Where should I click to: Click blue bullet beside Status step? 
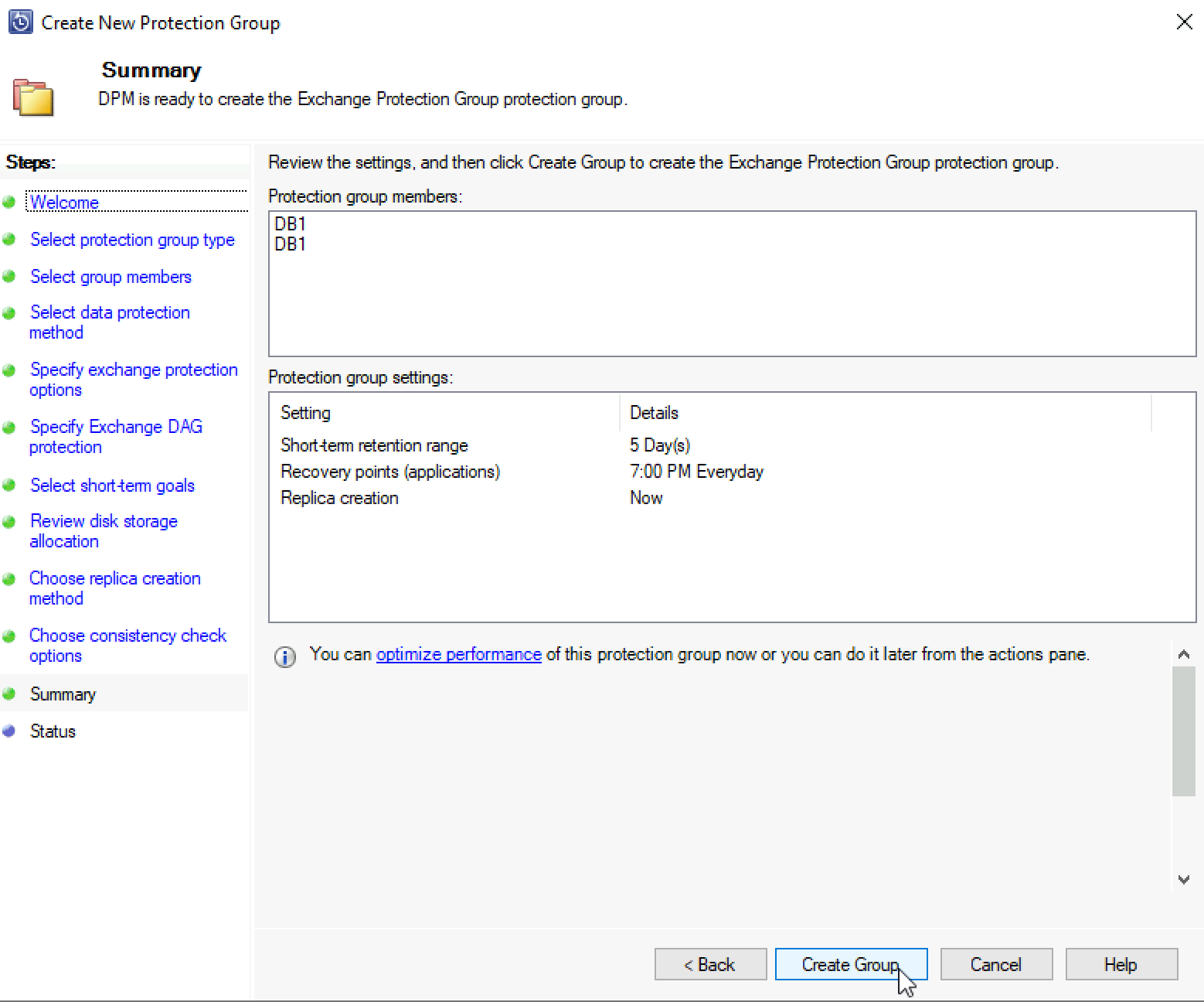tap(9, 731)
